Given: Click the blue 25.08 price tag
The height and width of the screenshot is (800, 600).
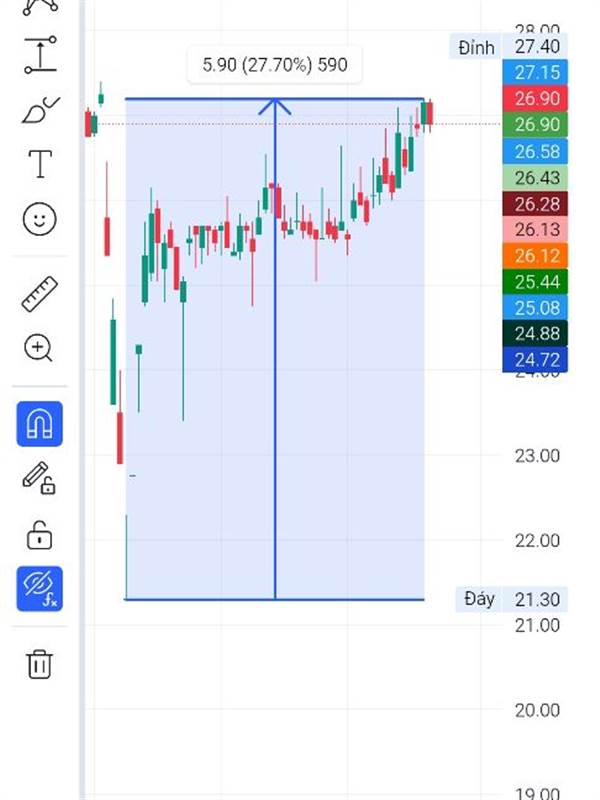Looking at the screenshot, I should [x=535, y=308].
